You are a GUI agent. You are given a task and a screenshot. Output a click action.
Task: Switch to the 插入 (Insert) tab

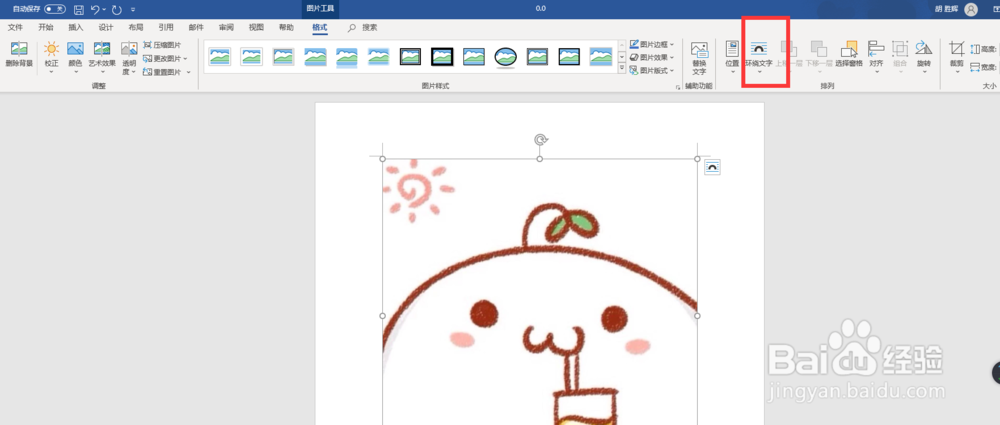tap(76, 27)
